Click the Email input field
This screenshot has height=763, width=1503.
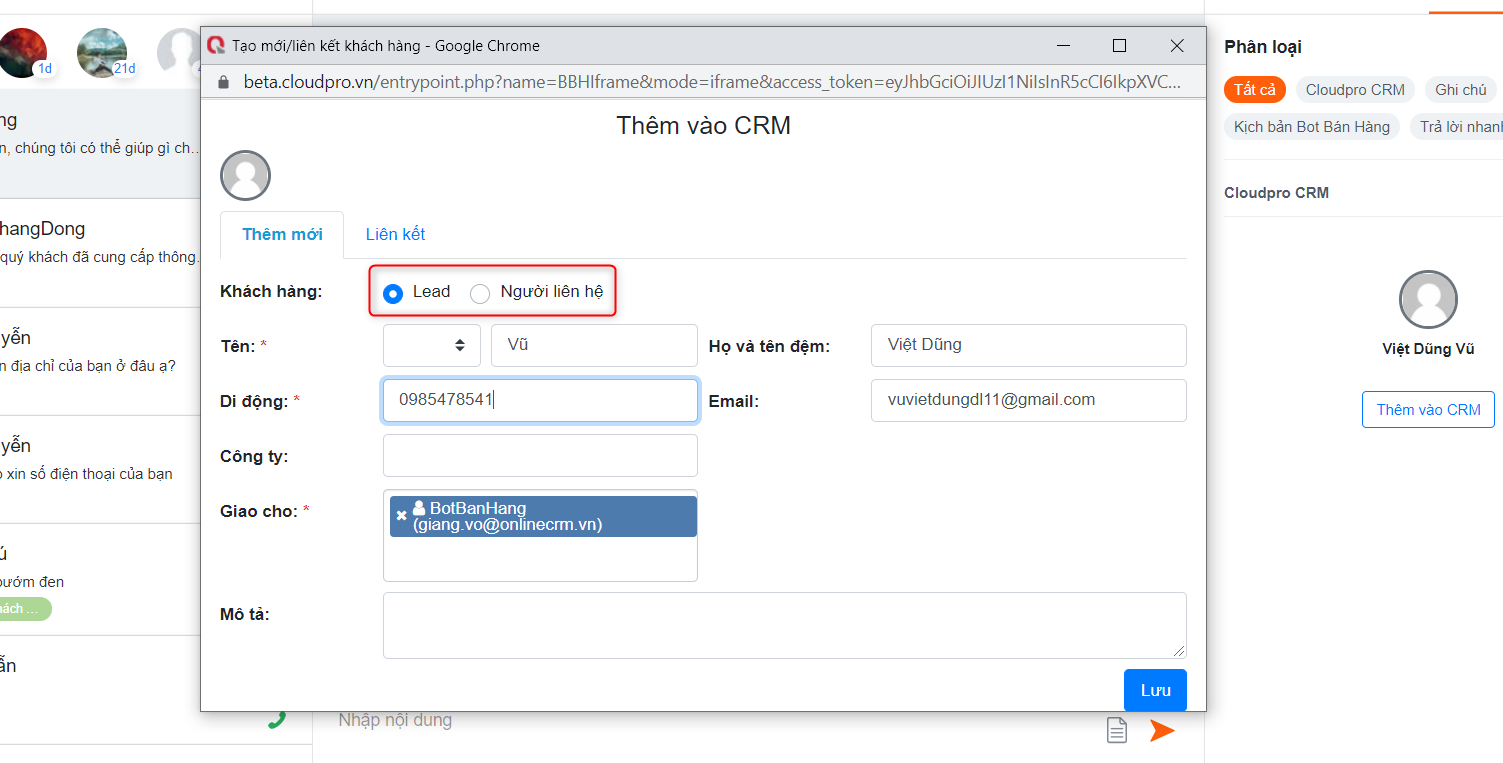1028,400
